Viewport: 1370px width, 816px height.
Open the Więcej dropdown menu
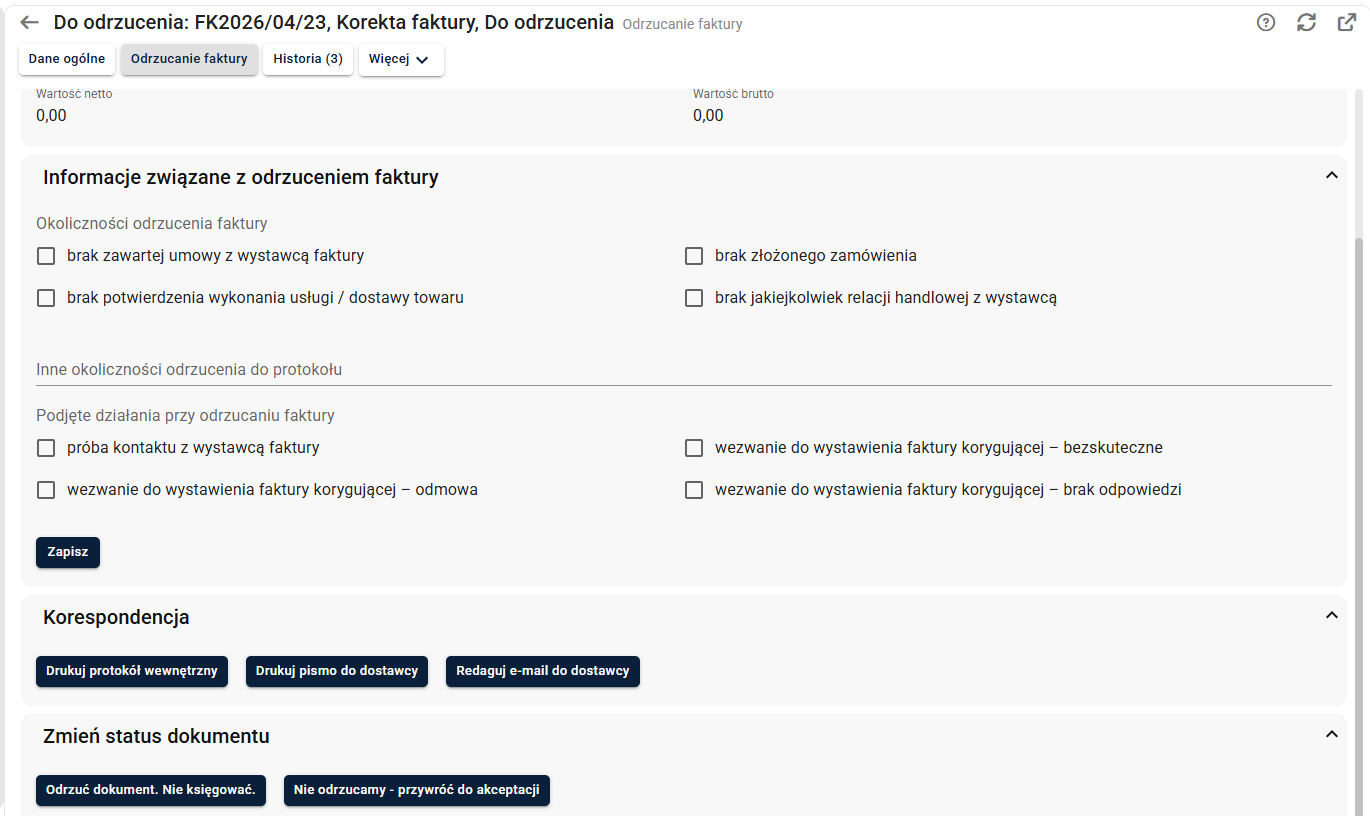coord(400,60)
